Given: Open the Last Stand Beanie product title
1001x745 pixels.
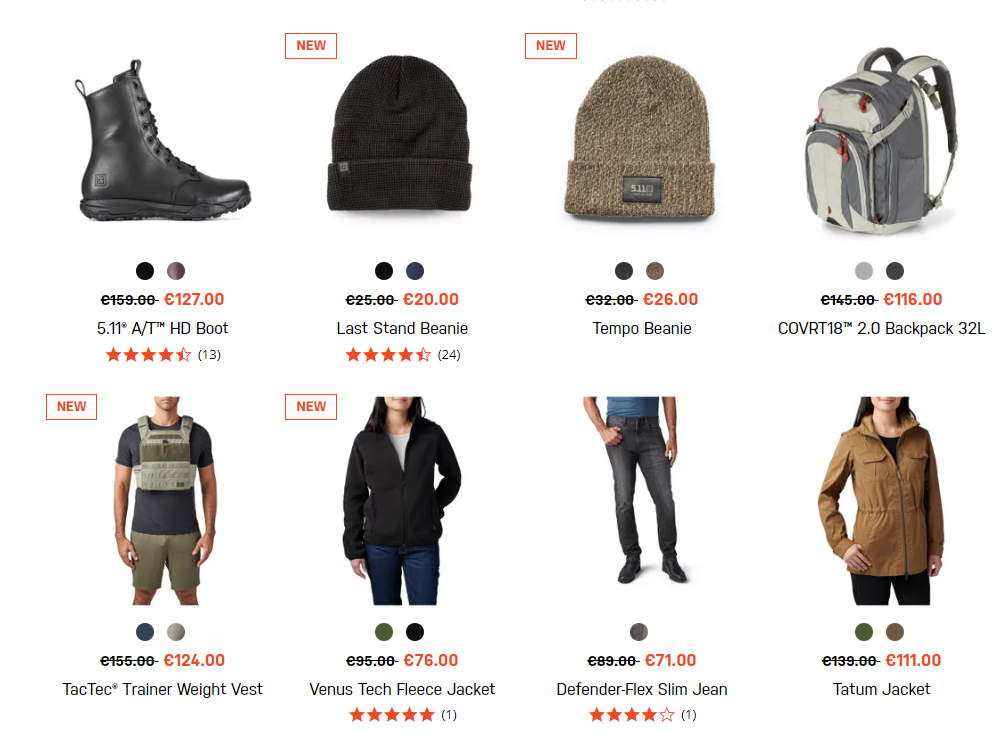Looking at the screenshot, I should pos(402,328).
